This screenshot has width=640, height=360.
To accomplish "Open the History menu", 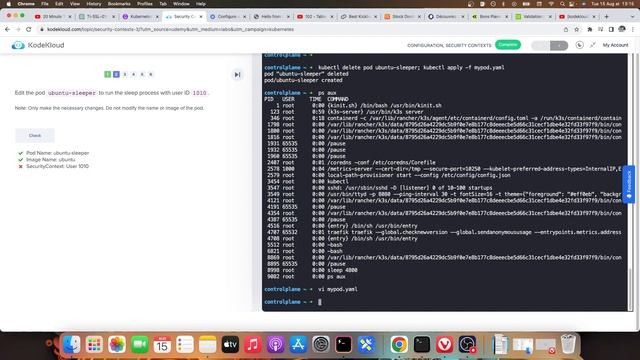I will pos(93,4).
